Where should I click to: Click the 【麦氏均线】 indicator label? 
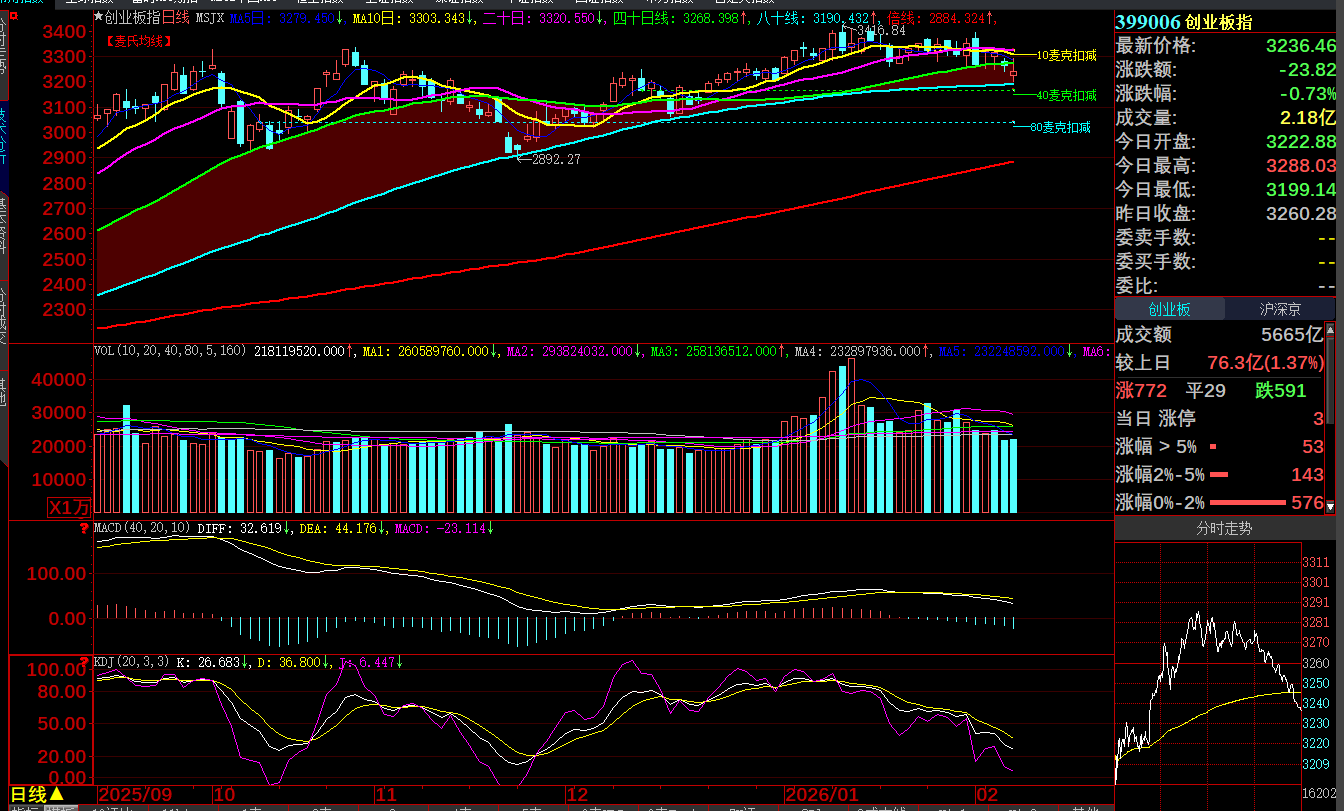point(138,41)
